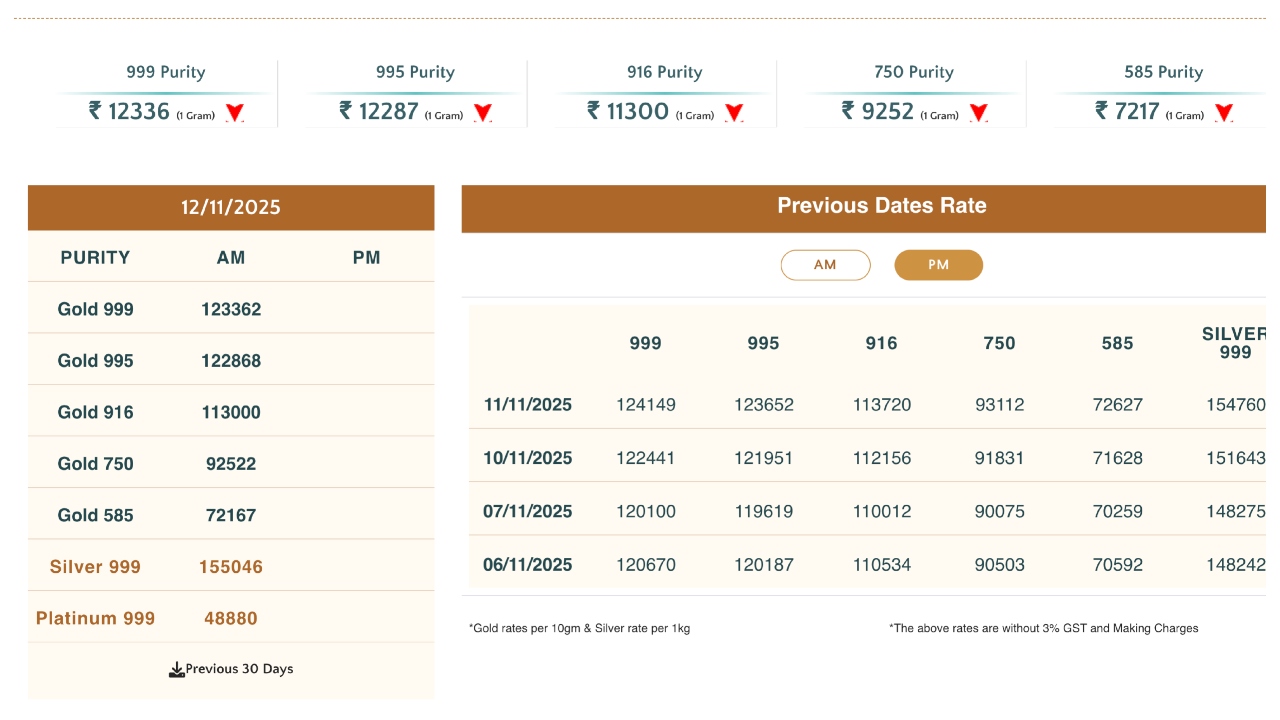Click the download icon for Previous 30 Days
1280x720 pixels.
coord(177,670)
